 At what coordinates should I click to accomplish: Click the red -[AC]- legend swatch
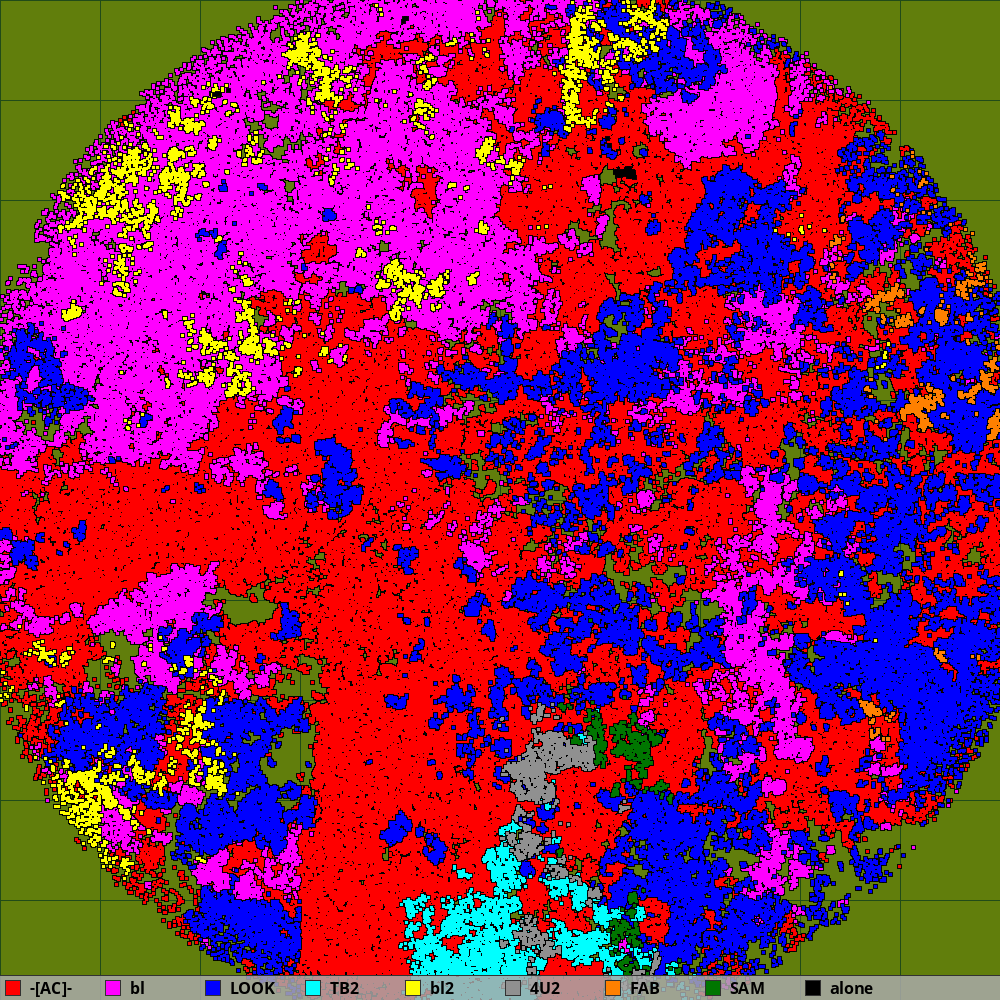click(x=13, y=988)
